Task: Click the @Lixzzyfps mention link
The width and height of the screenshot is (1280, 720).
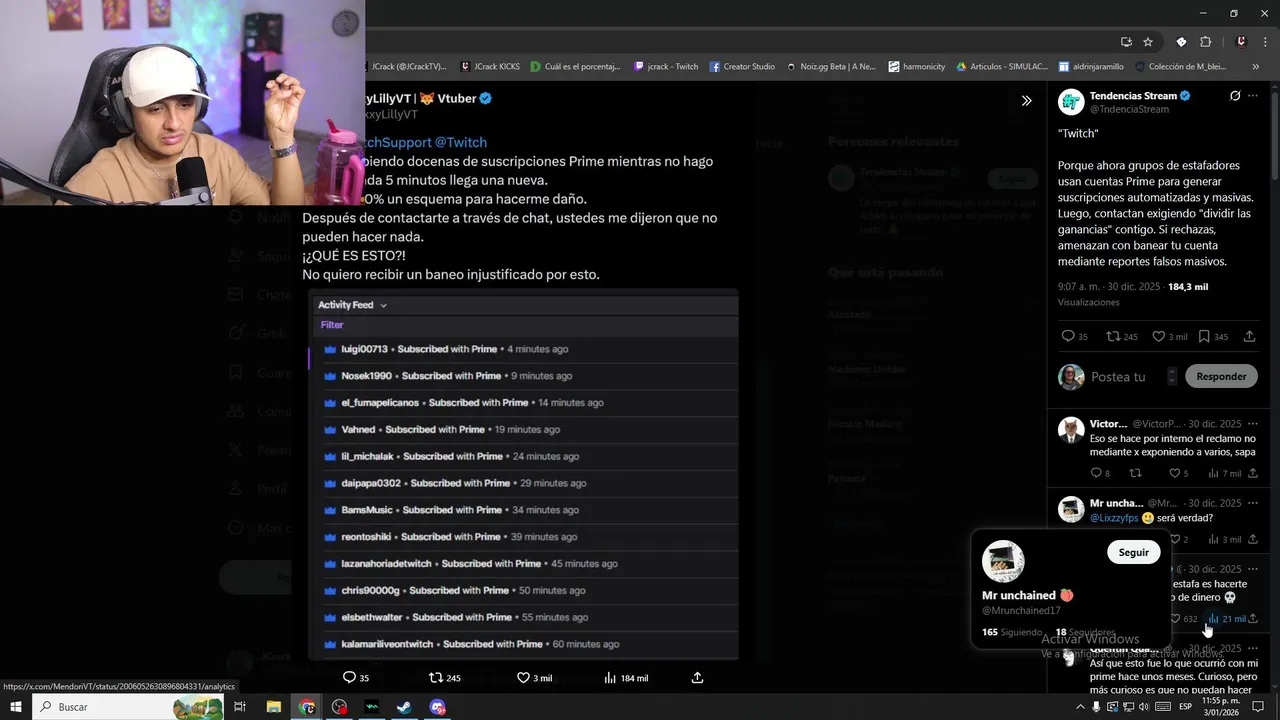Action: (x=1114, y=518)
